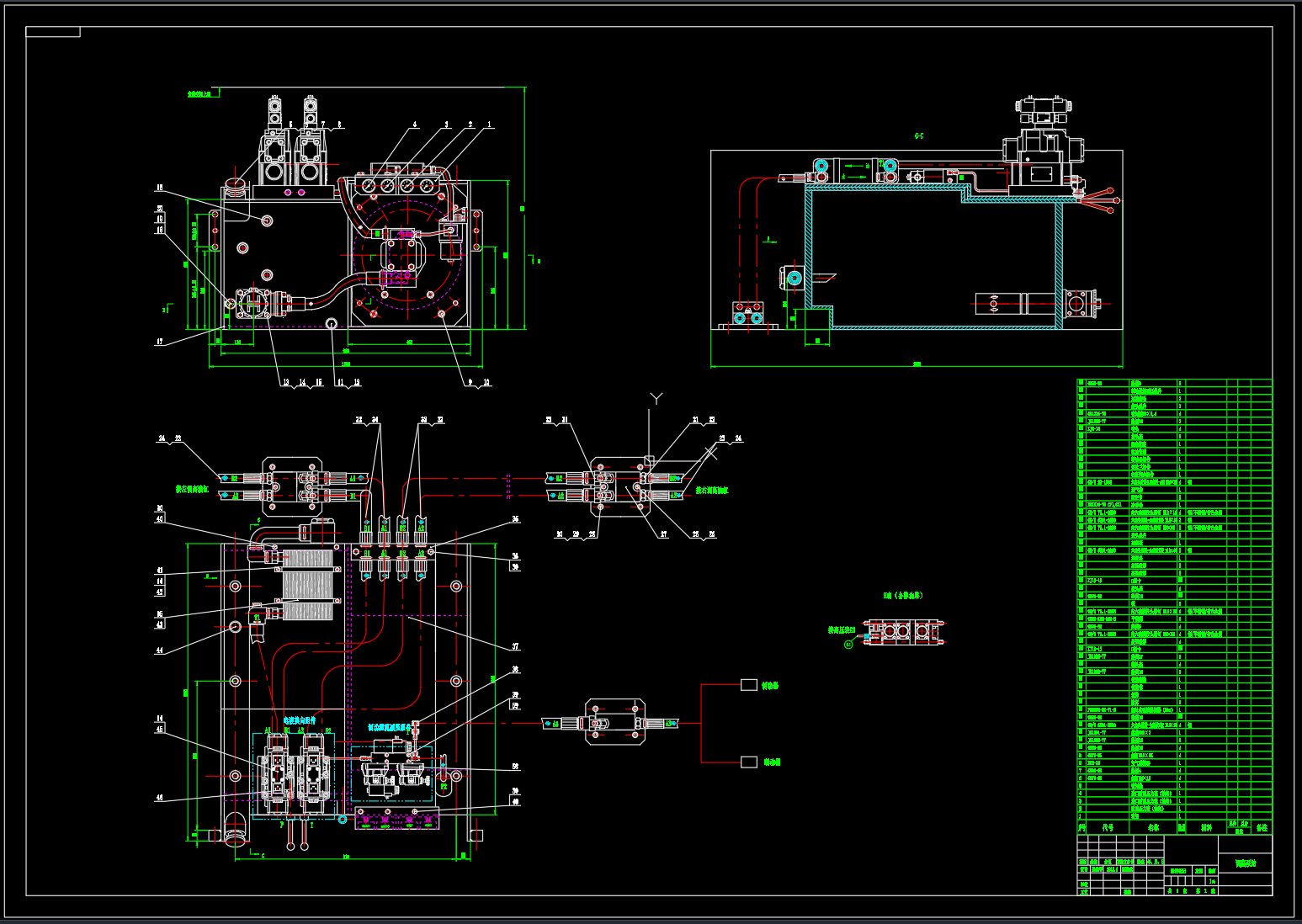Select the upper empty box on the red brake line
1302x924 pixels.
(x=749, y=685)
